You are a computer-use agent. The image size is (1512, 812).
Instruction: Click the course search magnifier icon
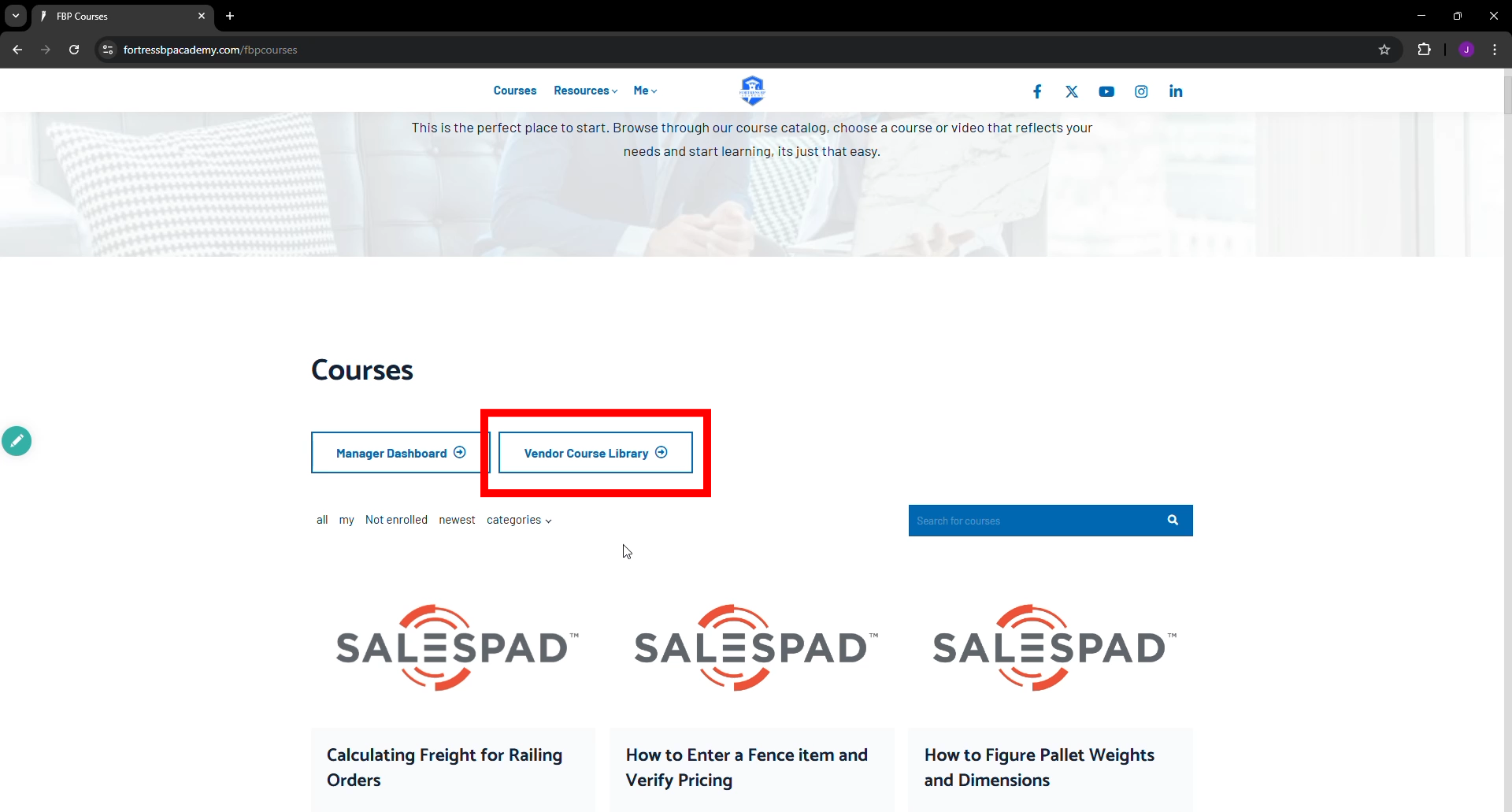coord(1173,521)
